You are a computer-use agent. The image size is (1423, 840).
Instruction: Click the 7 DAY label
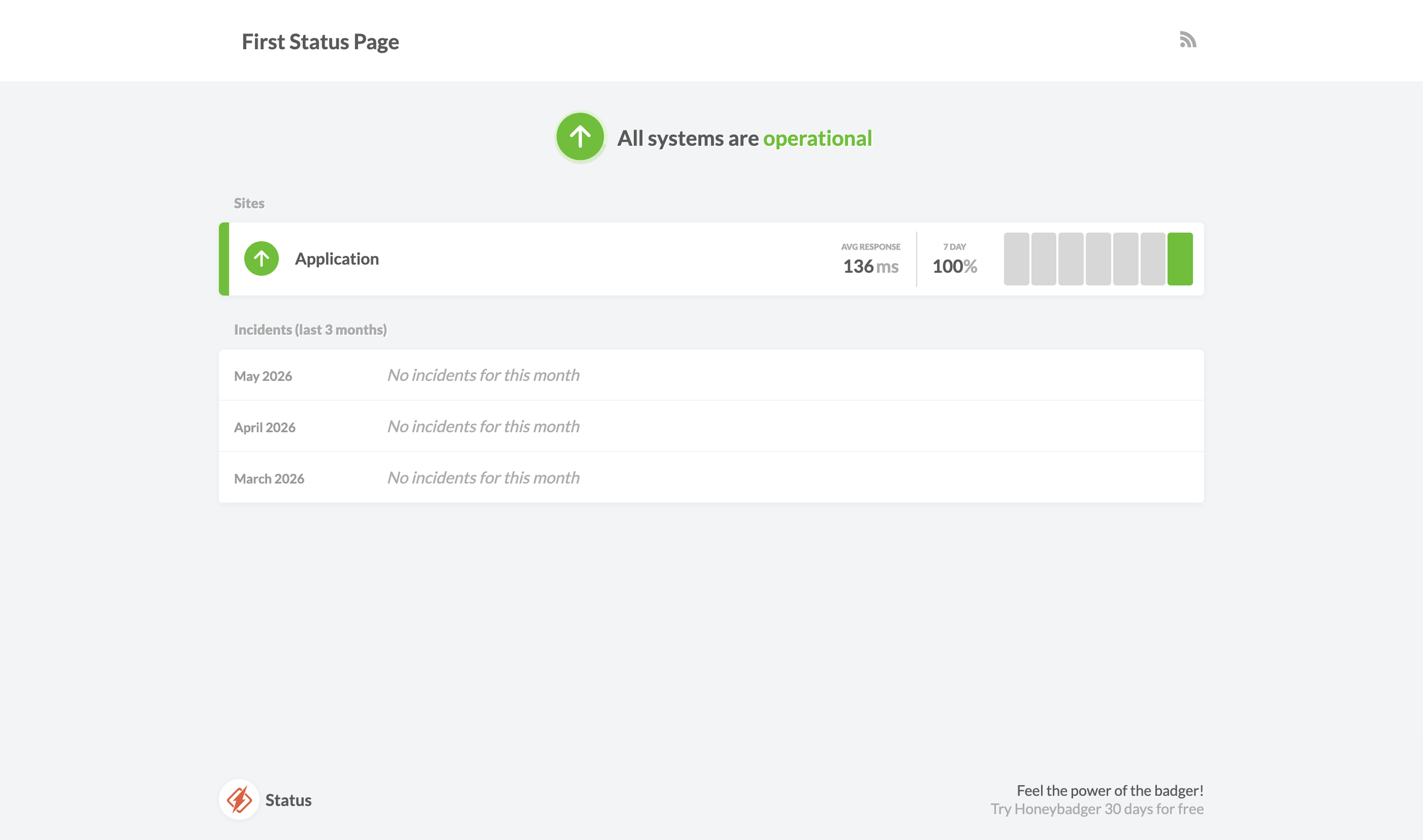955,247
